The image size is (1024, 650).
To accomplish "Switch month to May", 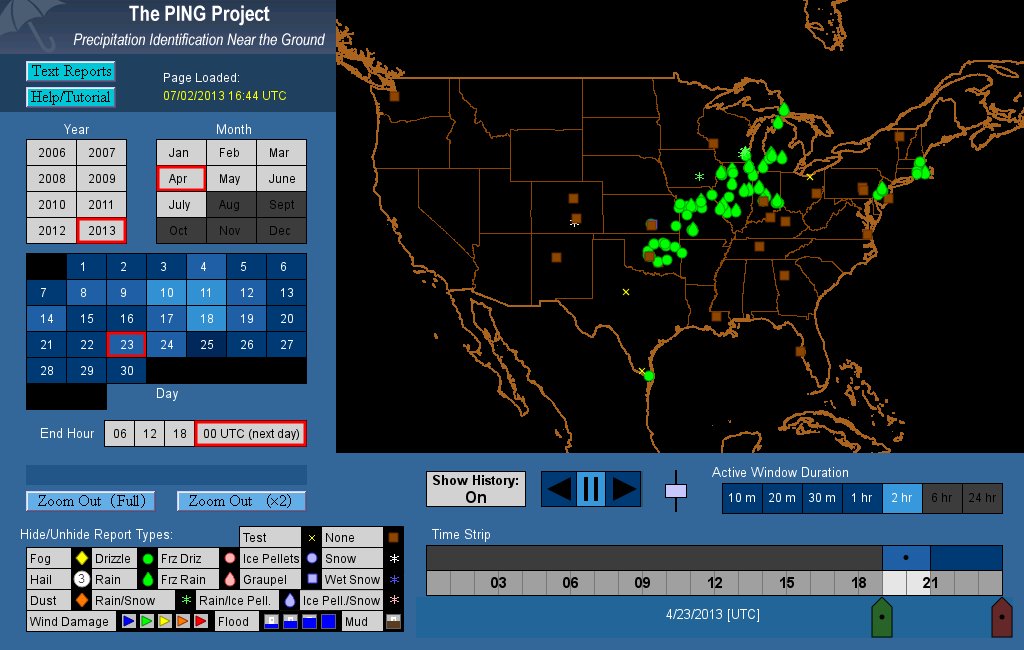I will (230, 179).
